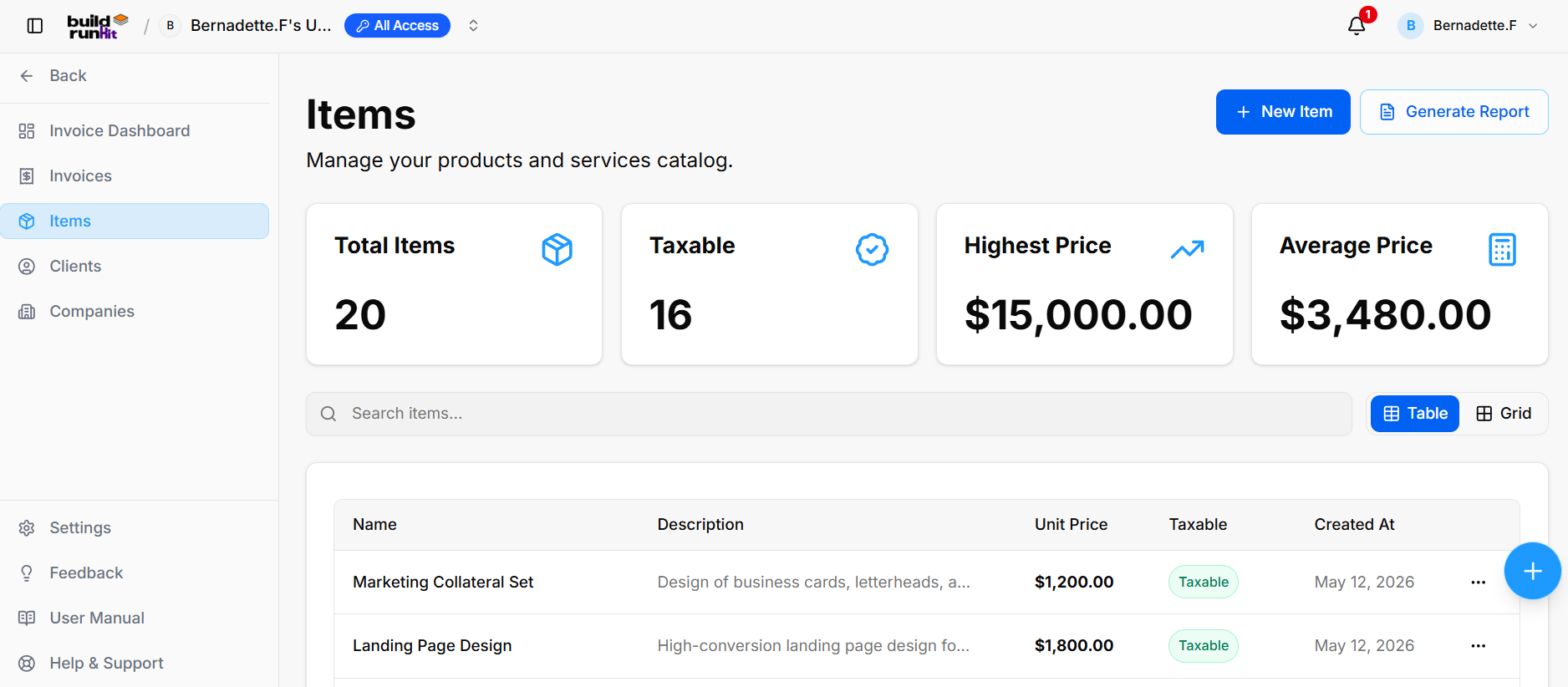Screen dimensions: 1568x687
Task: Click the All Access badge
Action: click(397, 26)
